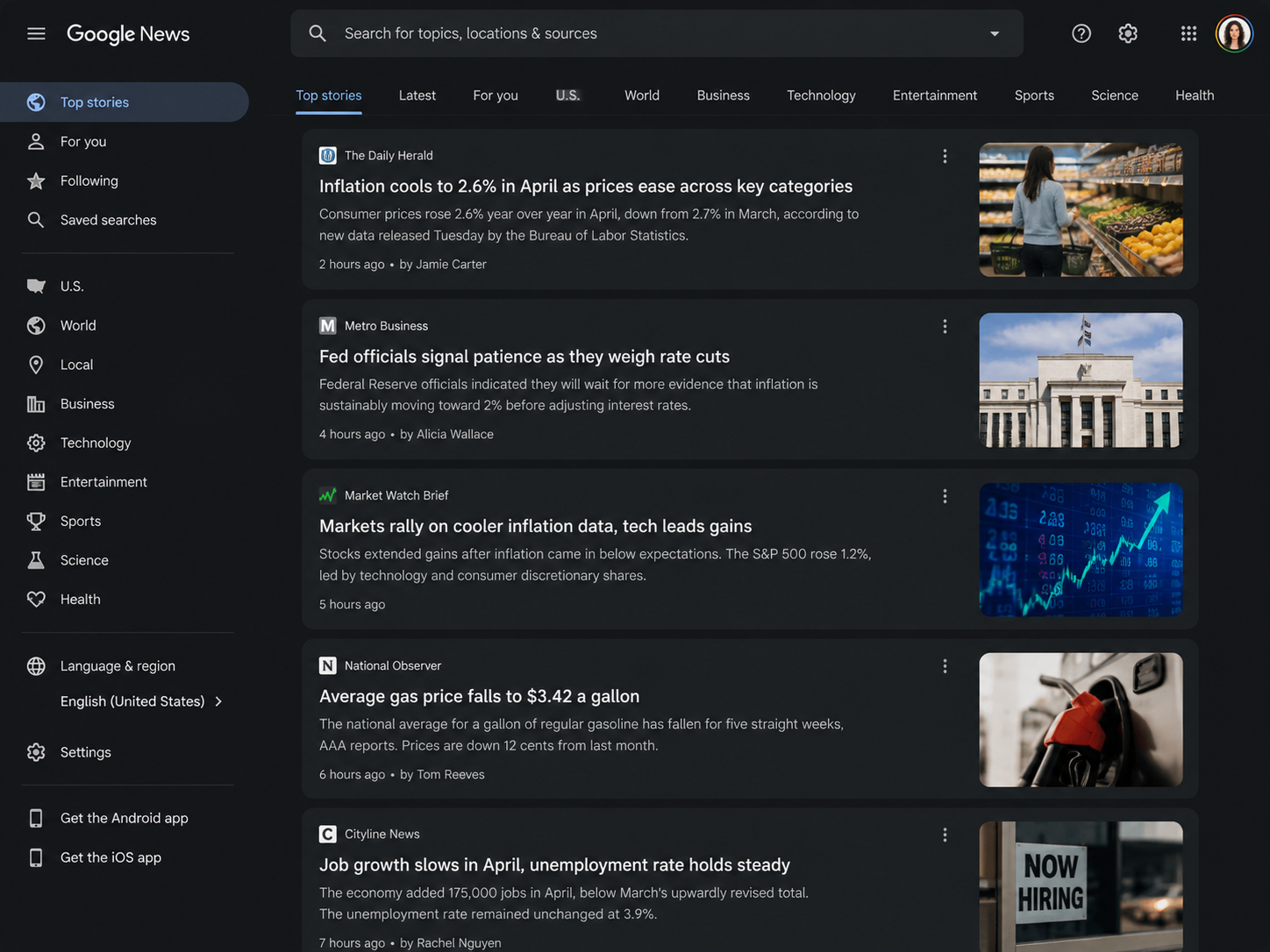Open the grocery store story thumbnail
The height and width of the screenshot is (952, 1270).
1081,210
